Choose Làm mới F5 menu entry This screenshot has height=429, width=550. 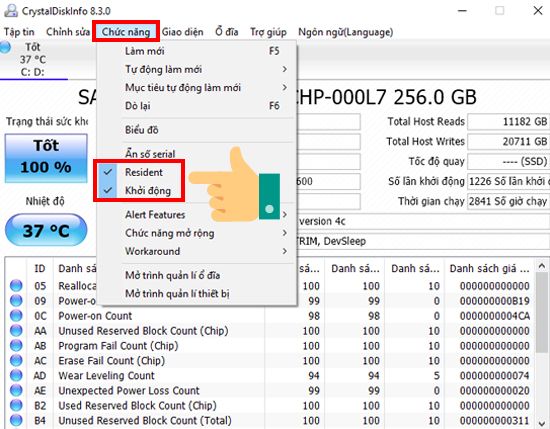[196, 51]
